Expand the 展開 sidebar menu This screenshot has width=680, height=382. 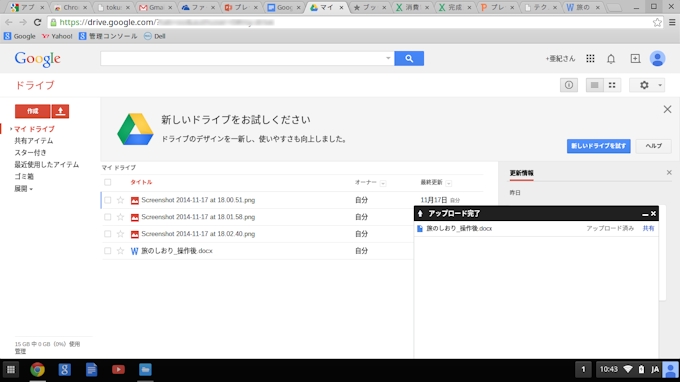(23, 189)
